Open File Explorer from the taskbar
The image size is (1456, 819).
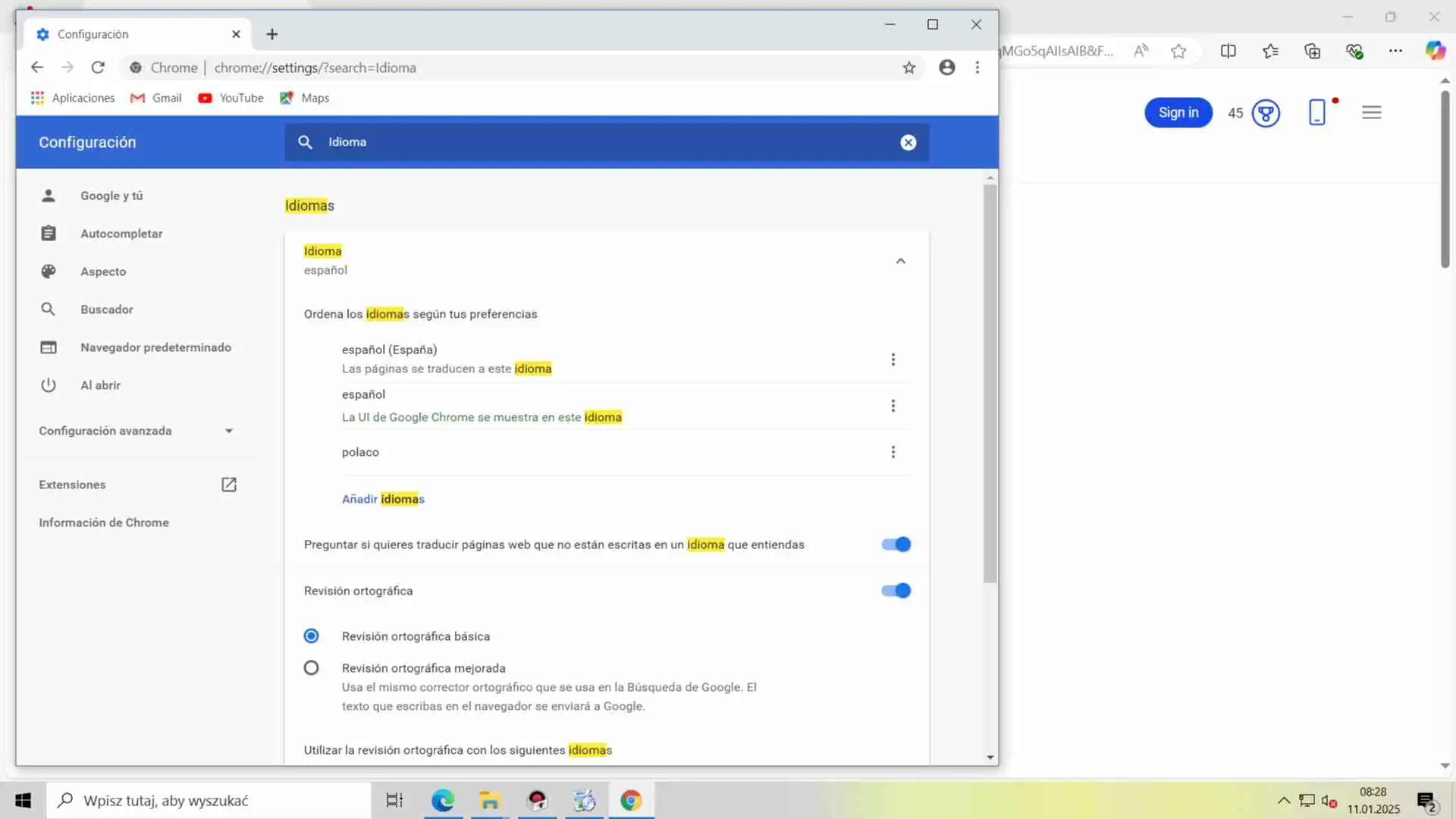pos(489,801)
